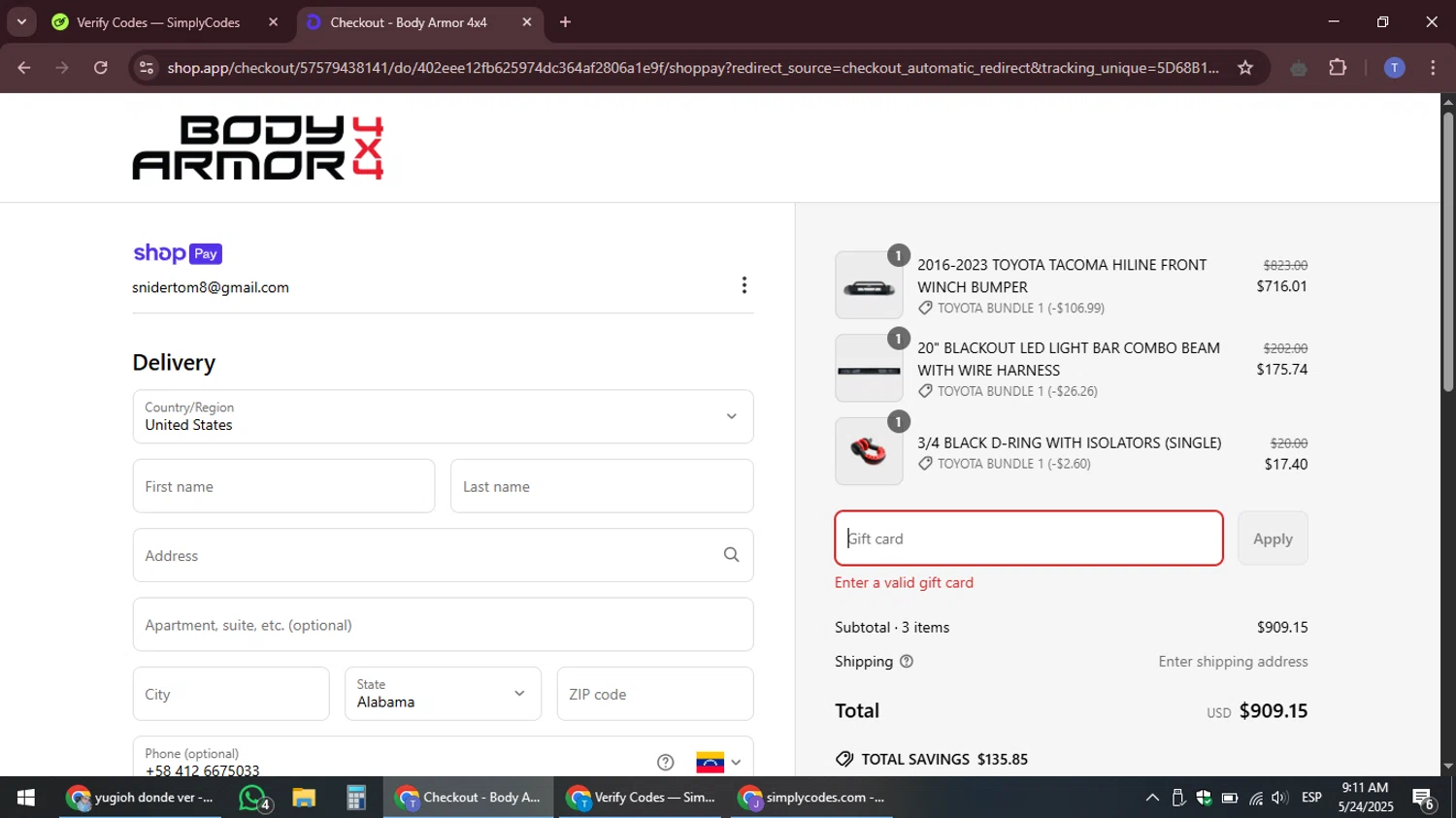Click the snidertom8@gmail.com email text

(x=211, y=287)
